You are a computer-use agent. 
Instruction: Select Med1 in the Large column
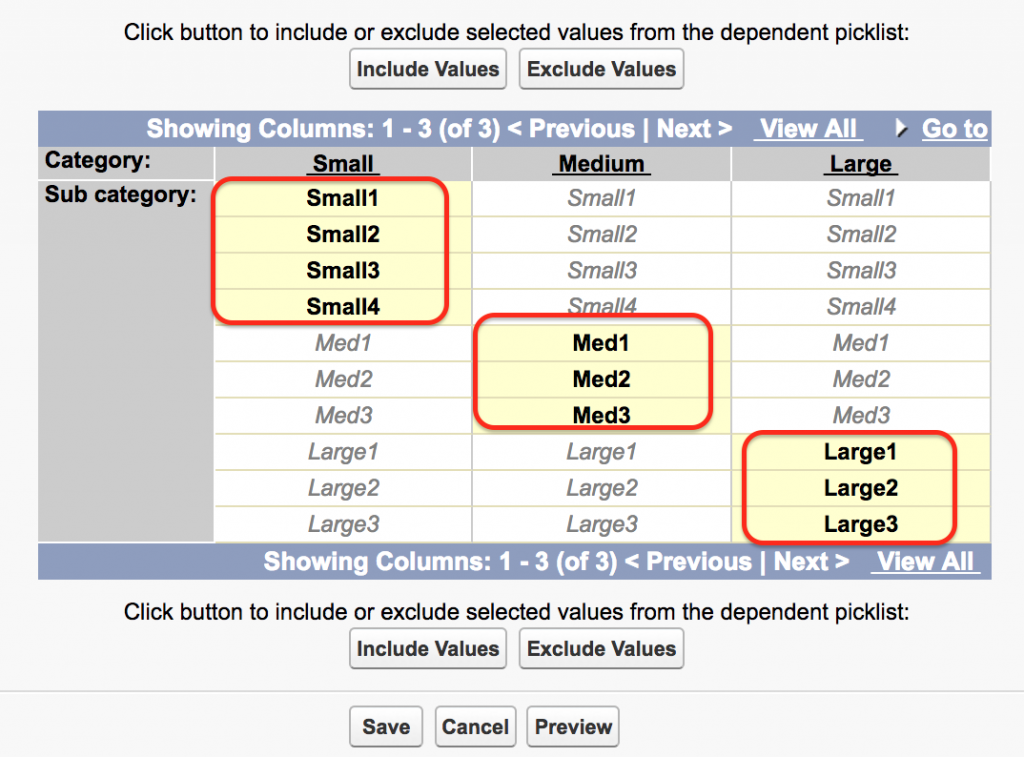[x=861, y=343]
